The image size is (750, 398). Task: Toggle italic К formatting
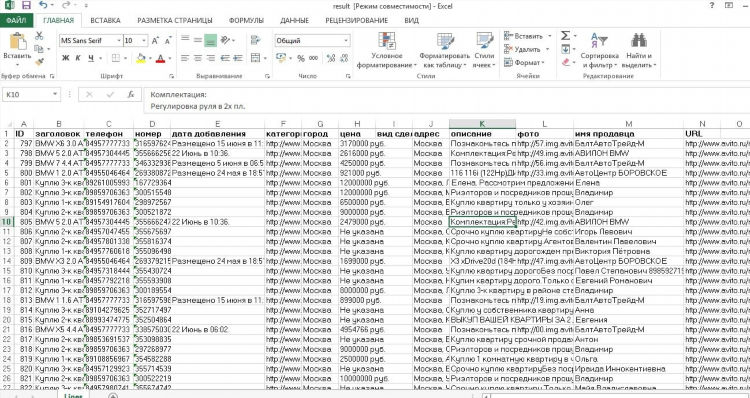click(x=78, y=58)
